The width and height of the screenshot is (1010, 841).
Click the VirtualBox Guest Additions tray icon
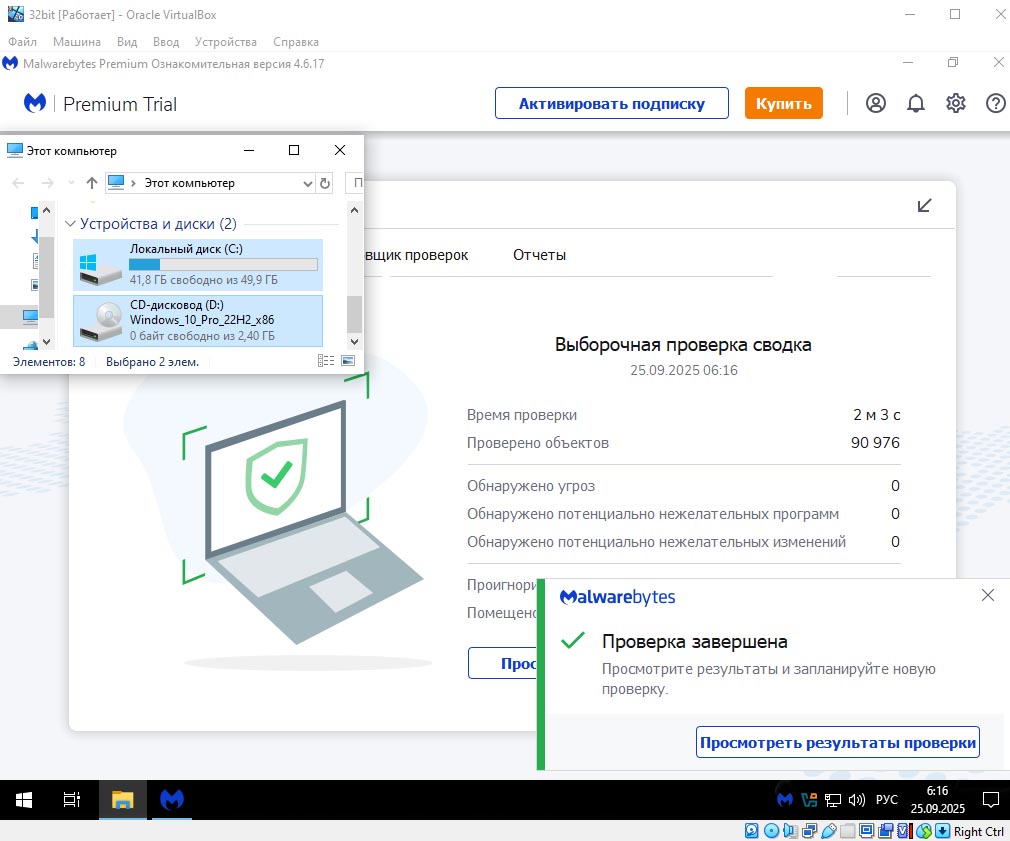pos(808,800)
